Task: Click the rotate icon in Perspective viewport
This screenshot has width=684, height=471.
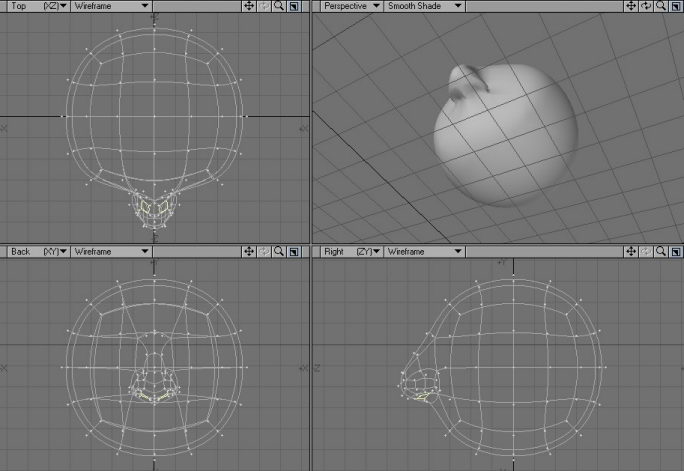Action: pyautogui.click(x=646, y=6)
